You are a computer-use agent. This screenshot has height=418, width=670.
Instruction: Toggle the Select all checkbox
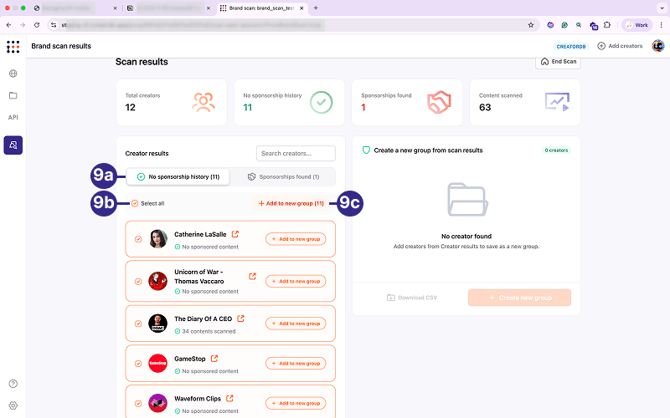(x=135, y=203)
